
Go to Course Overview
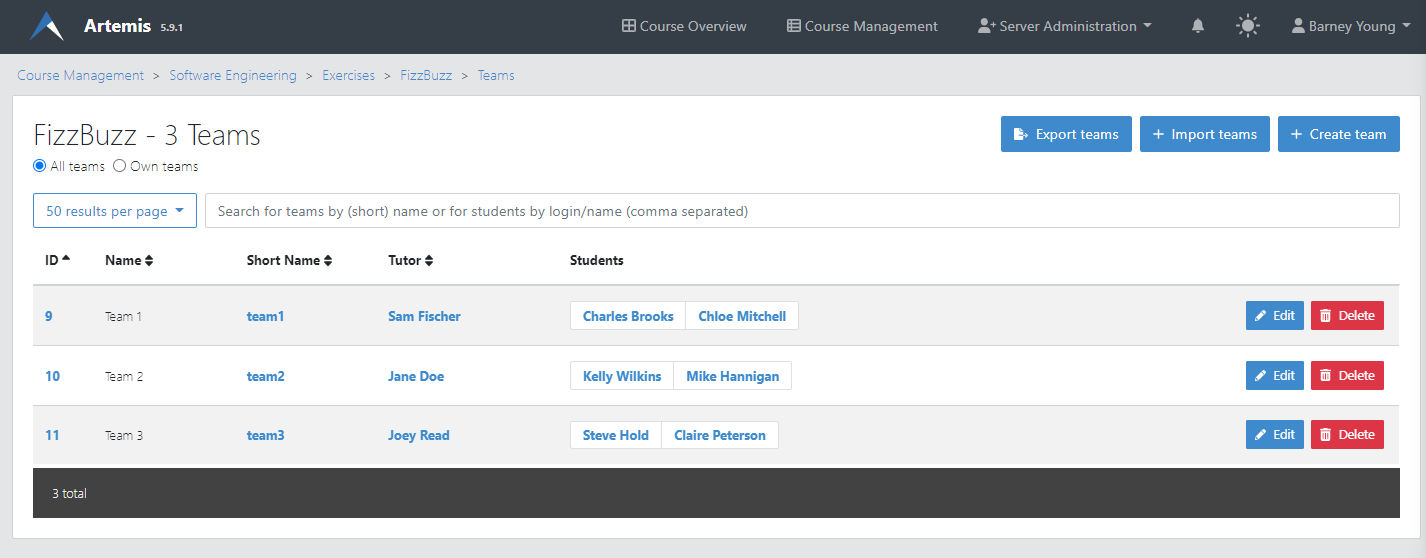684,26
